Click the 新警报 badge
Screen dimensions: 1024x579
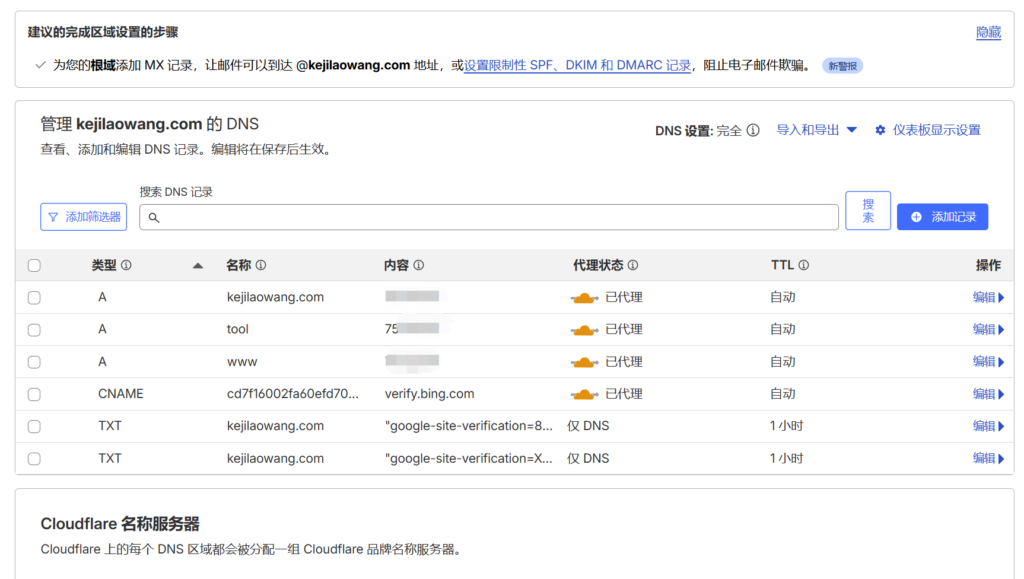click(842, 66)
